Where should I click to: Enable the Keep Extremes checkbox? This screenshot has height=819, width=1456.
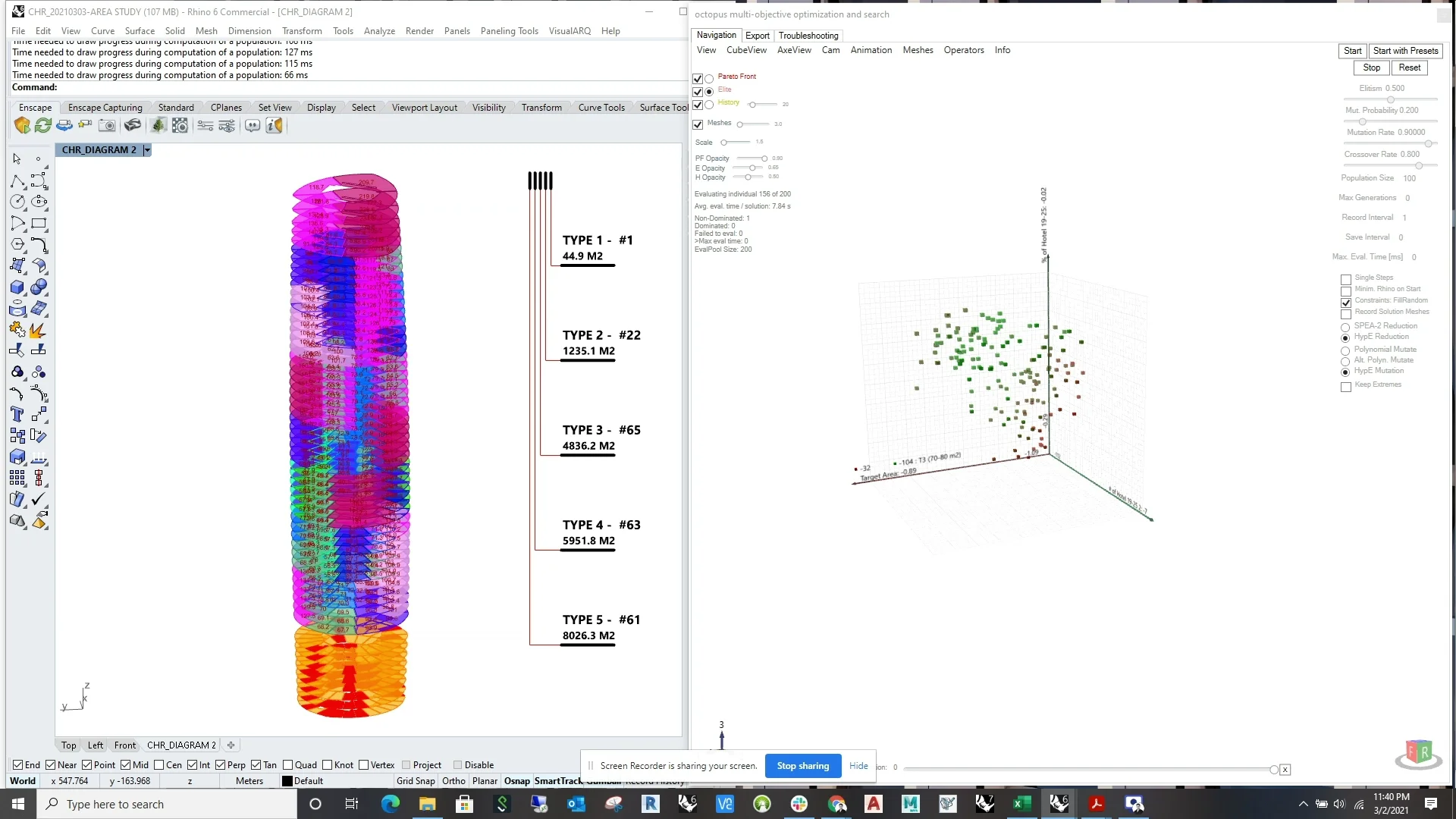coord(1346,387)
